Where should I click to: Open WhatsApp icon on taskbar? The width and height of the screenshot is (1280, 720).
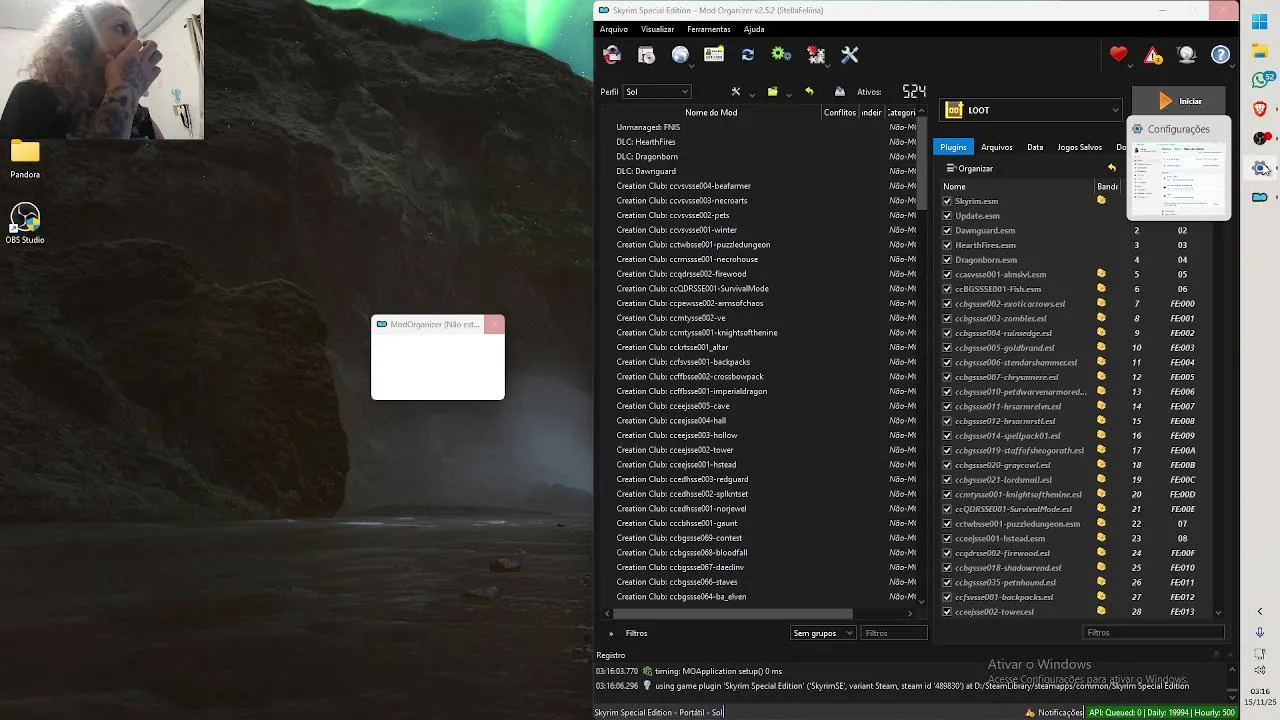(1260, 80)
